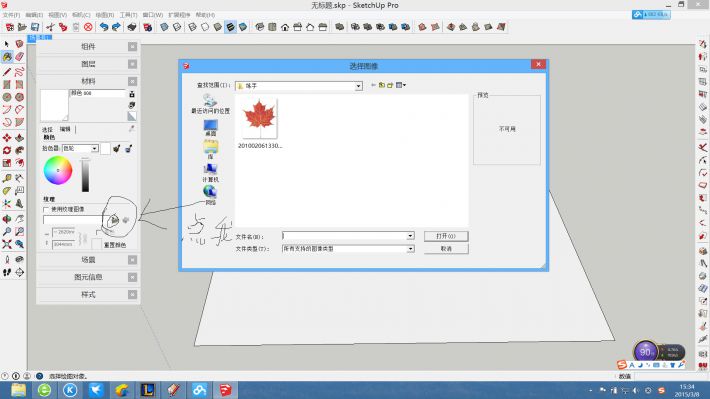Expand the Entity Info panel header
The image size is (710, 399).
(x=88, y=277)
